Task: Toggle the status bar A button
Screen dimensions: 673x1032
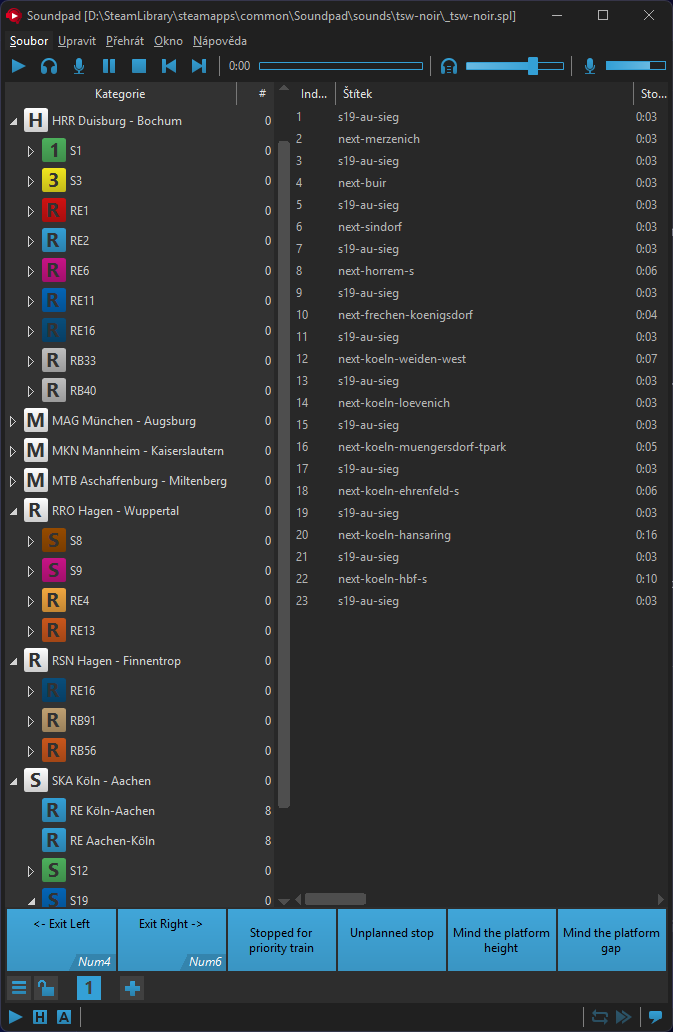Action: point(64,1017)
